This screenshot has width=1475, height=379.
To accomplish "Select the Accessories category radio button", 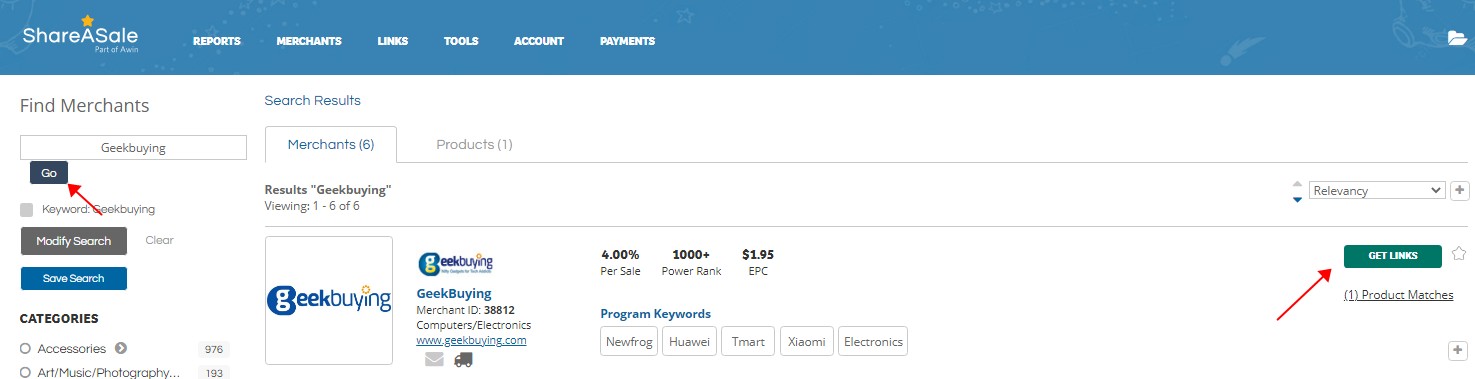I will click(x=26, y=349).
